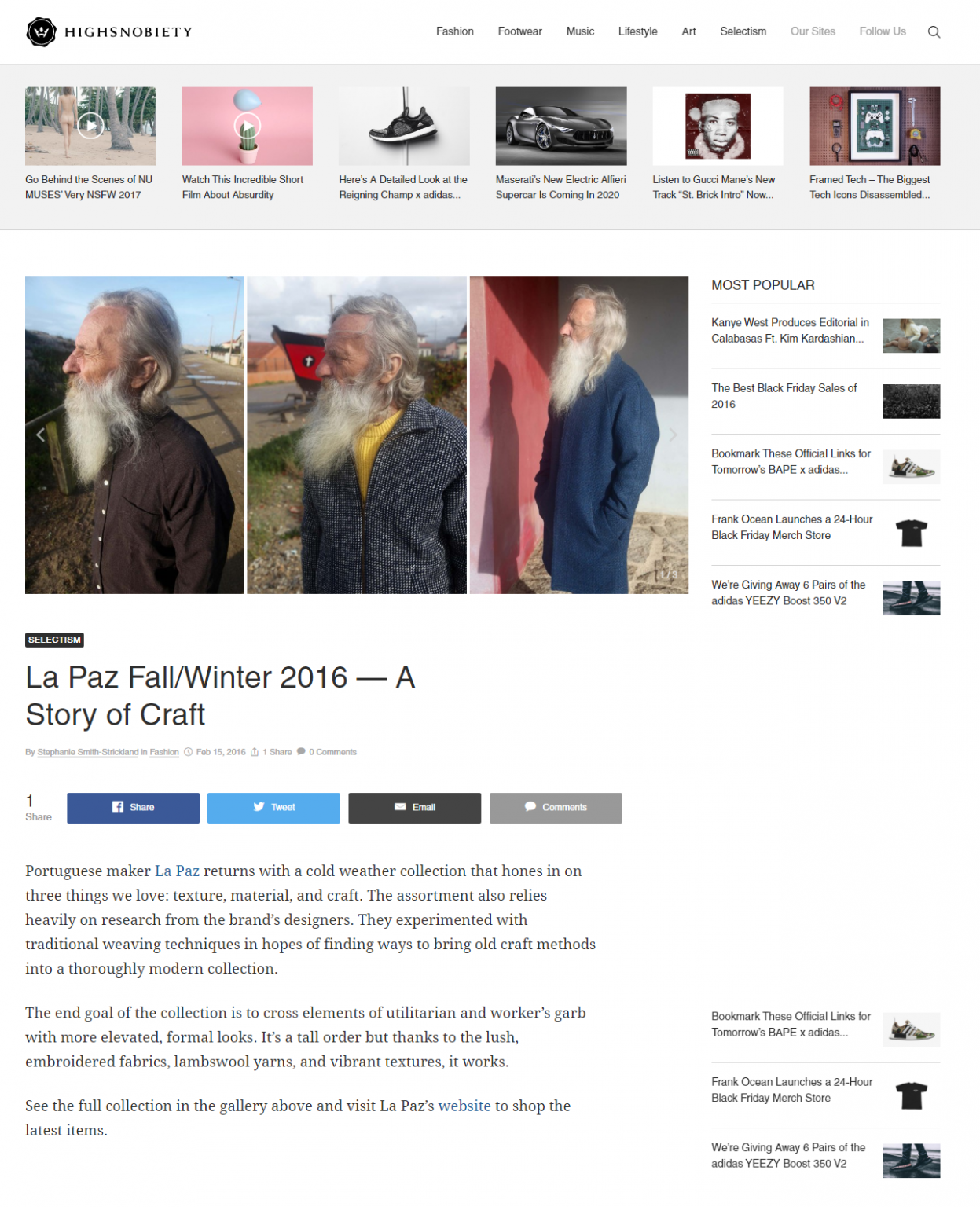Open the search magnifier icon
This screenshot has width=980, height=1207.
[934, 31]
